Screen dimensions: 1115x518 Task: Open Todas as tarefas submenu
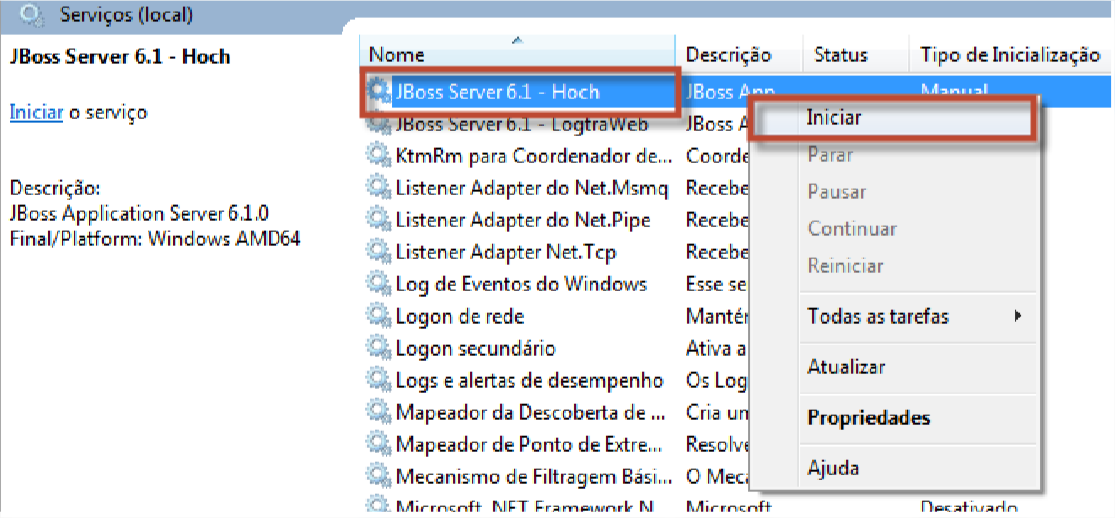(x=917, y=316)
